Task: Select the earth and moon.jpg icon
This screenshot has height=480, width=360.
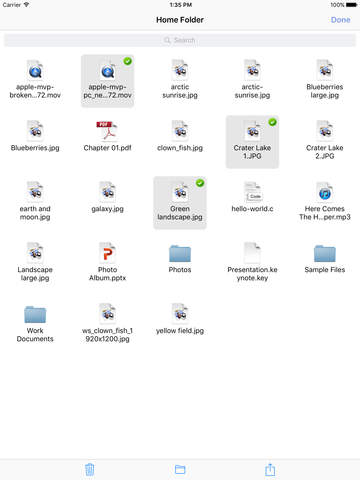Action: (35, 192)
